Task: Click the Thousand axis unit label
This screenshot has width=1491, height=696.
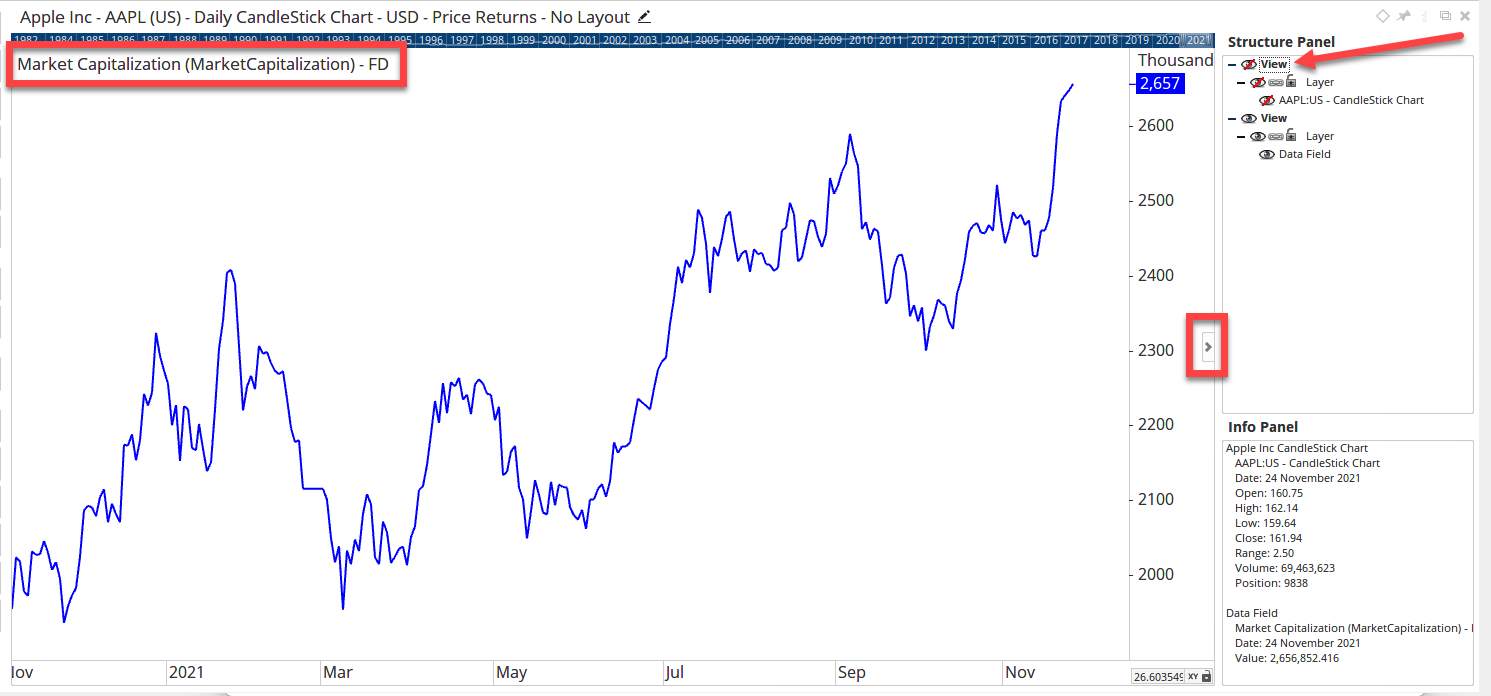Action: point(1175,60)
